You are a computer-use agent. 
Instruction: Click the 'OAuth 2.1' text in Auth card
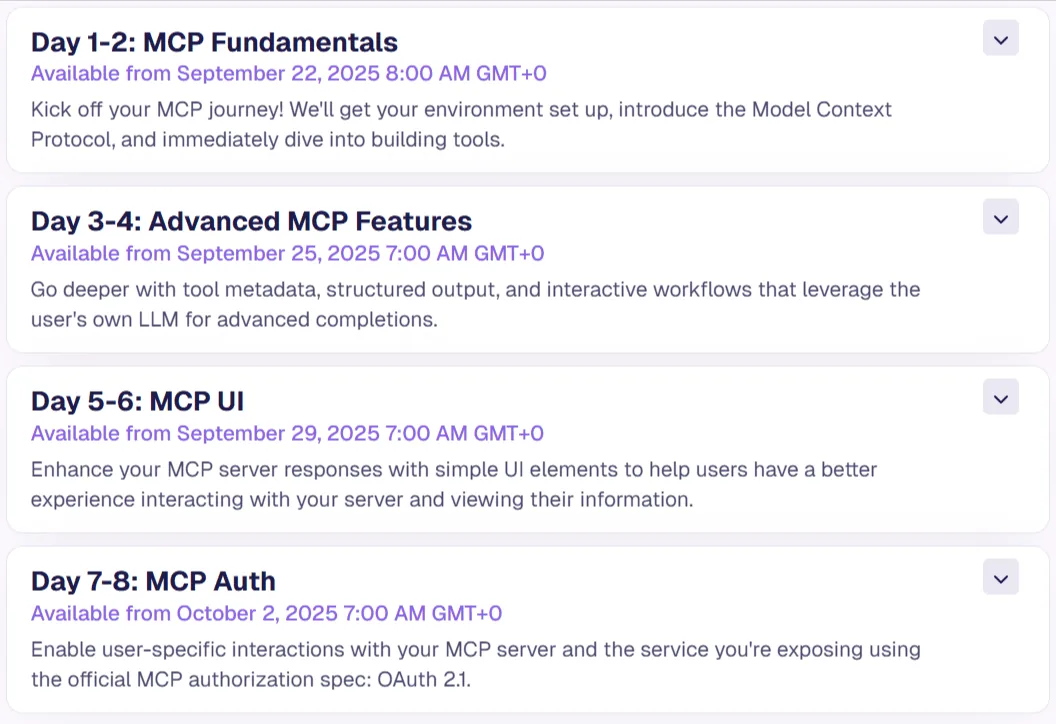click(424, 680)
